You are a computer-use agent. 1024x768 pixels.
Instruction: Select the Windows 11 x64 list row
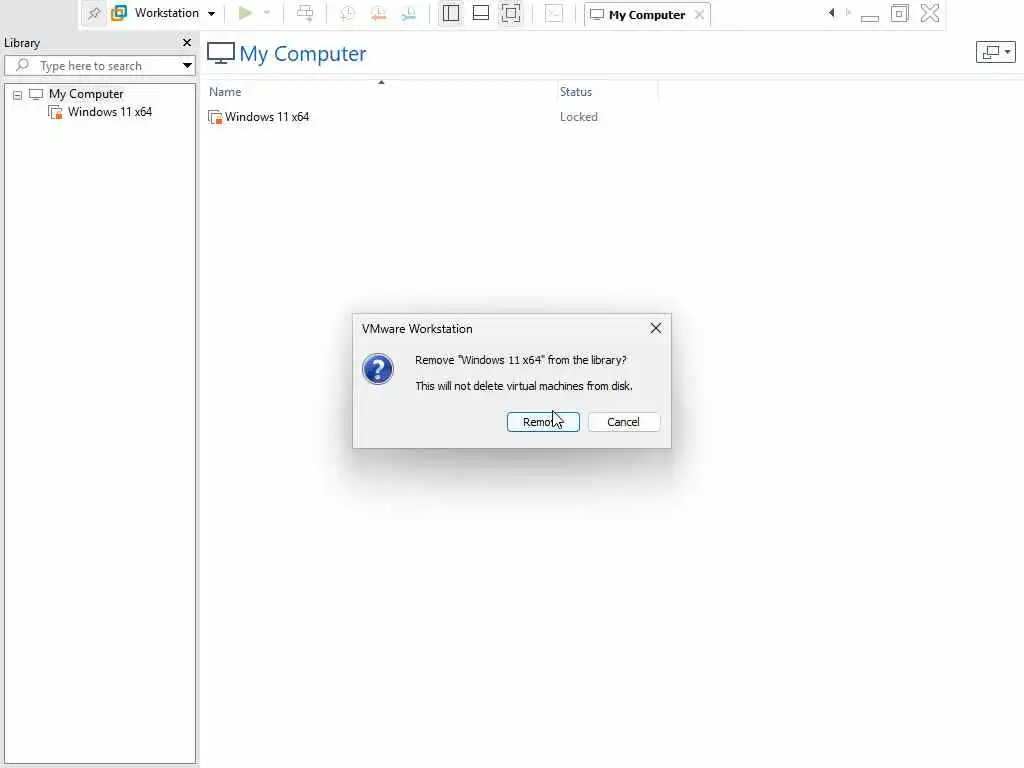coord(431,117)
